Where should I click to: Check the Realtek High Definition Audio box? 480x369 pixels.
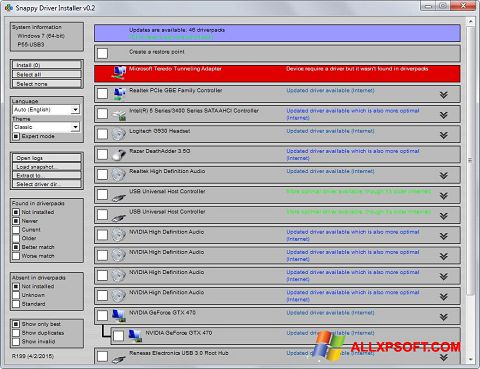coord(102,174)
